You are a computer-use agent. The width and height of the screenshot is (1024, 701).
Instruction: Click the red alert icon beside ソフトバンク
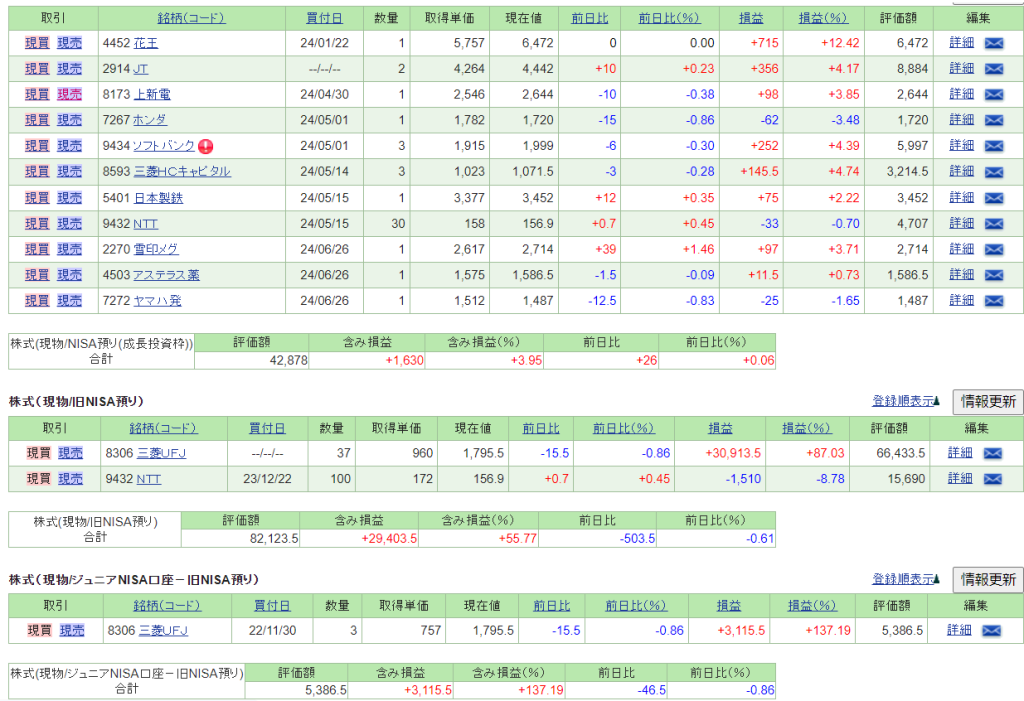tap(206, 146)
